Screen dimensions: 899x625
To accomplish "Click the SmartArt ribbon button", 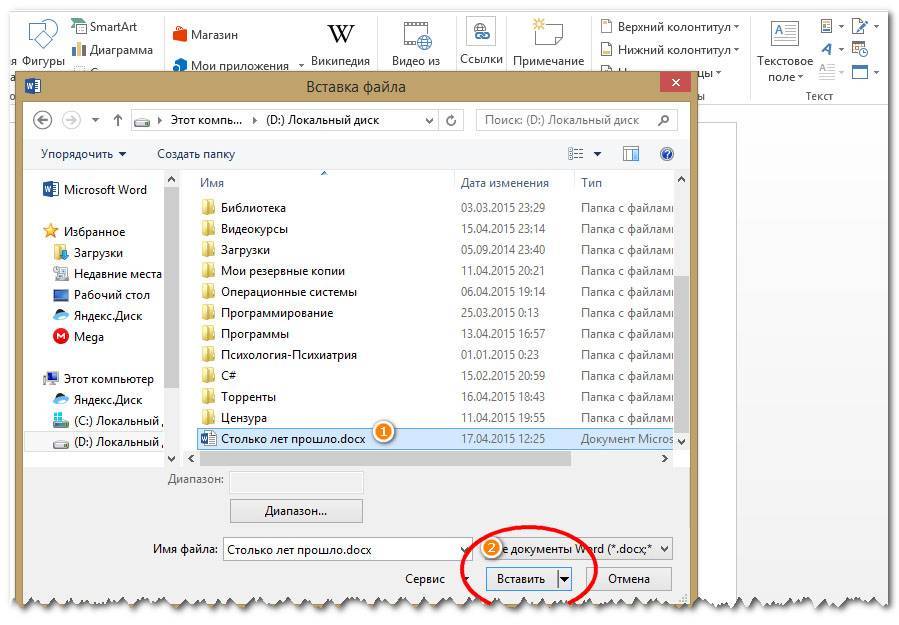I will coord(105,25).
